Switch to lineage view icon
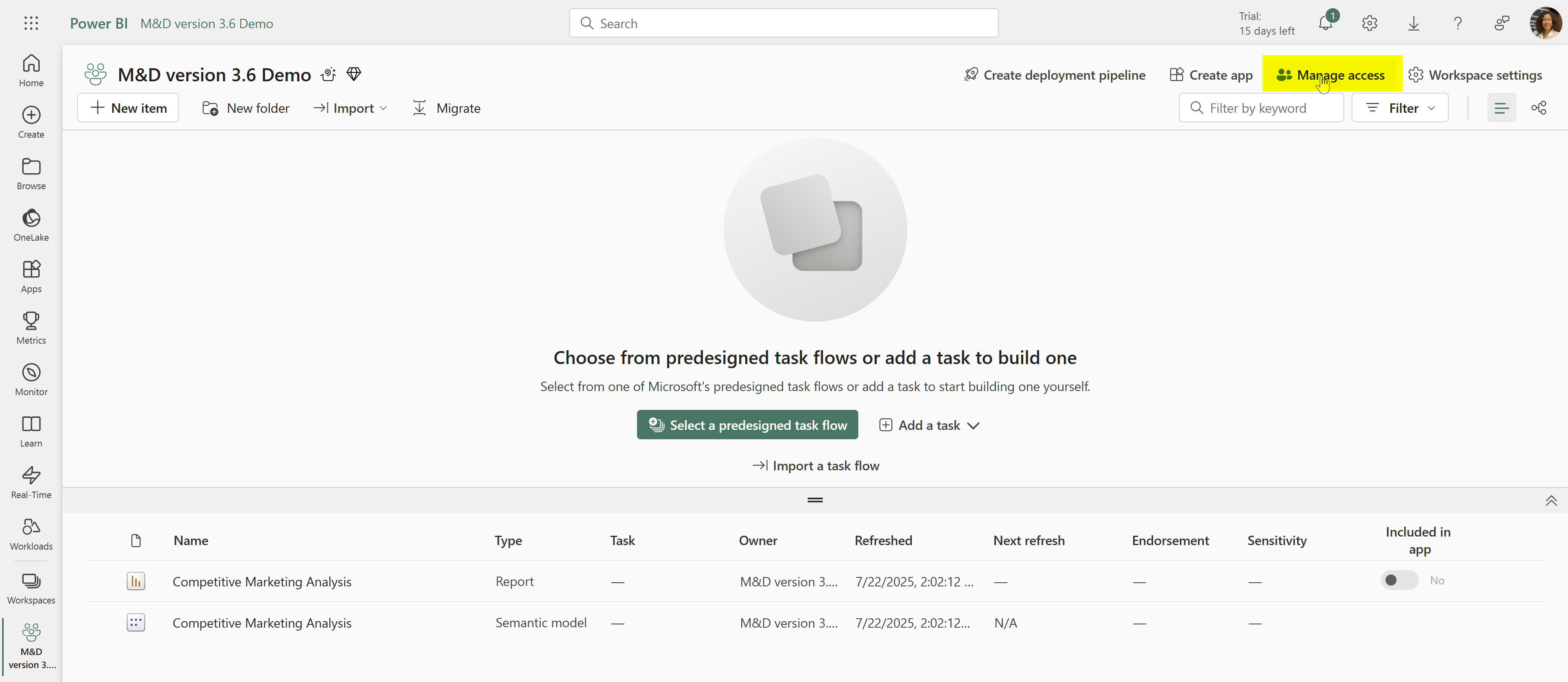This screenshot has height=682, width=1568. click(1539, 108)
